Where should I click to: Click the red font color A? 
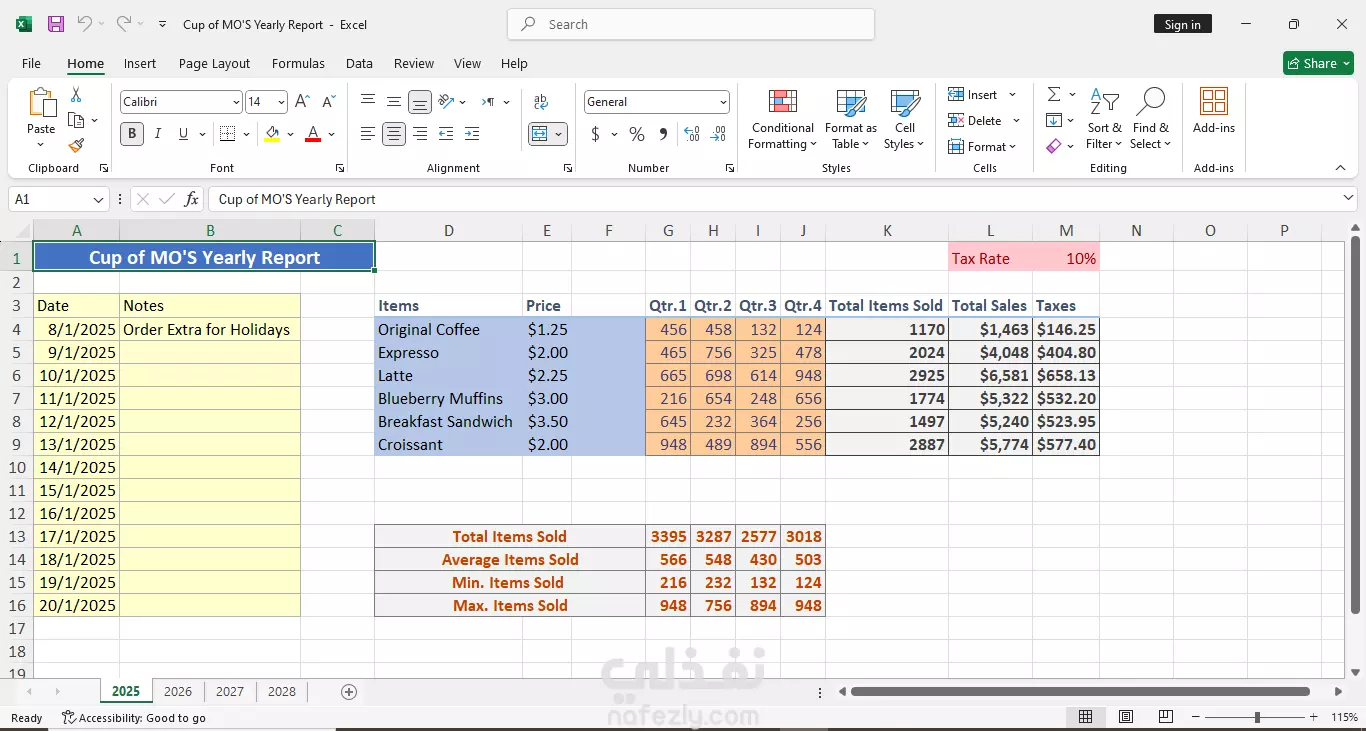point(313,134)
